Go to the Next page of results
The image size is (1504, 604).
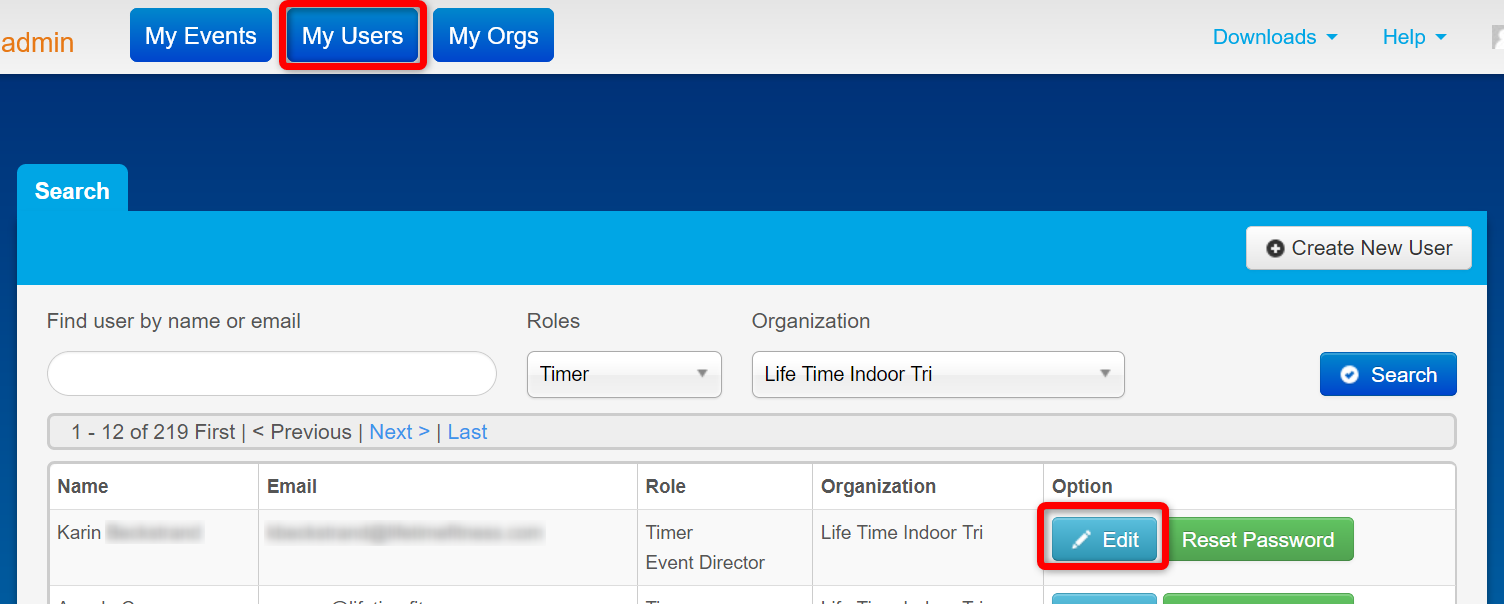click(399, 432)
